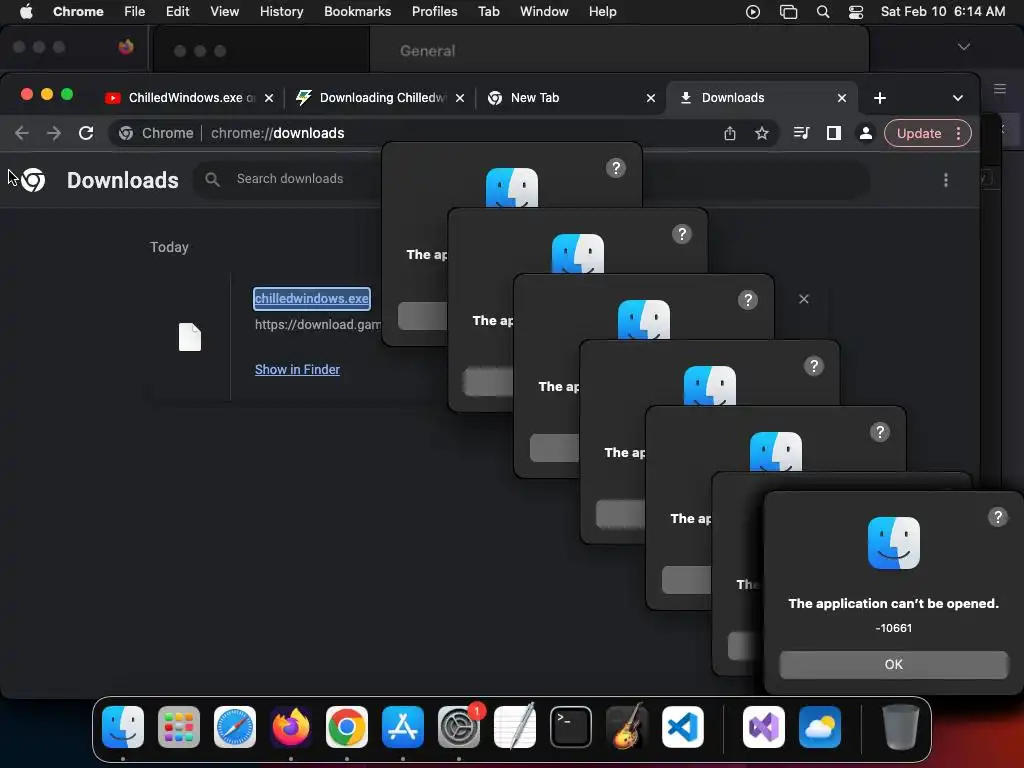This screenshot has height=768, width=1024.
Task: Reload the Chrome downloads page
Action: [x=86, y=133]
